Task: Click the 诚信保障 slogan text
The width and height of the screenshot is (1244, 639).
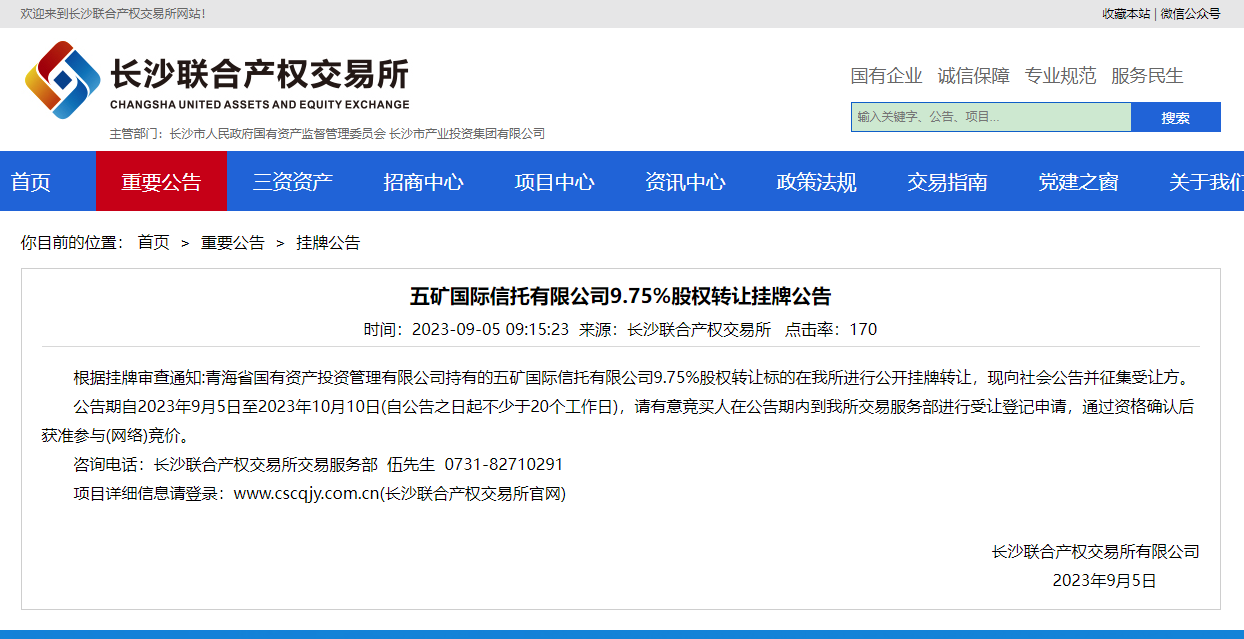Action: [x=974, y=76]
